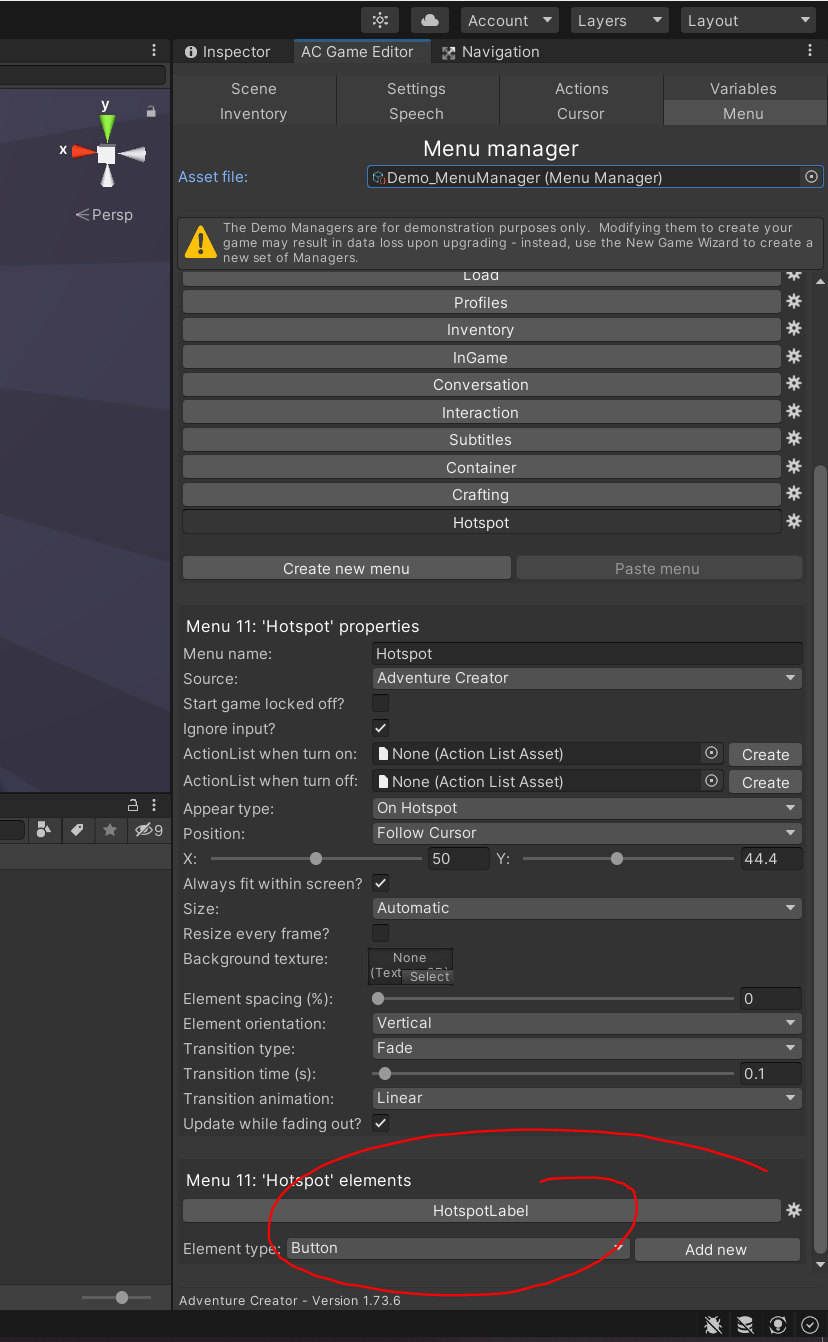
Task: Open Transition type dropdown set to Fade
Action: (x=587, y=1048)
